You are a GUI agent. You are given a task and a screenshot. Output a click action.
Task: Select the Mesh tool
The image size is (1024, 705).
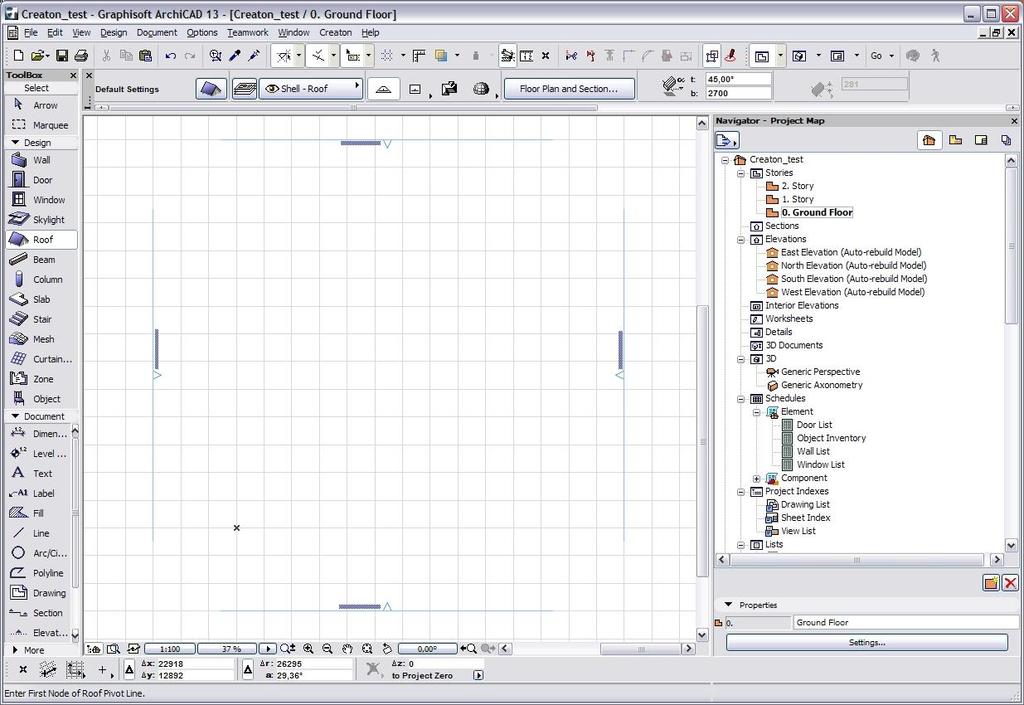40,339
